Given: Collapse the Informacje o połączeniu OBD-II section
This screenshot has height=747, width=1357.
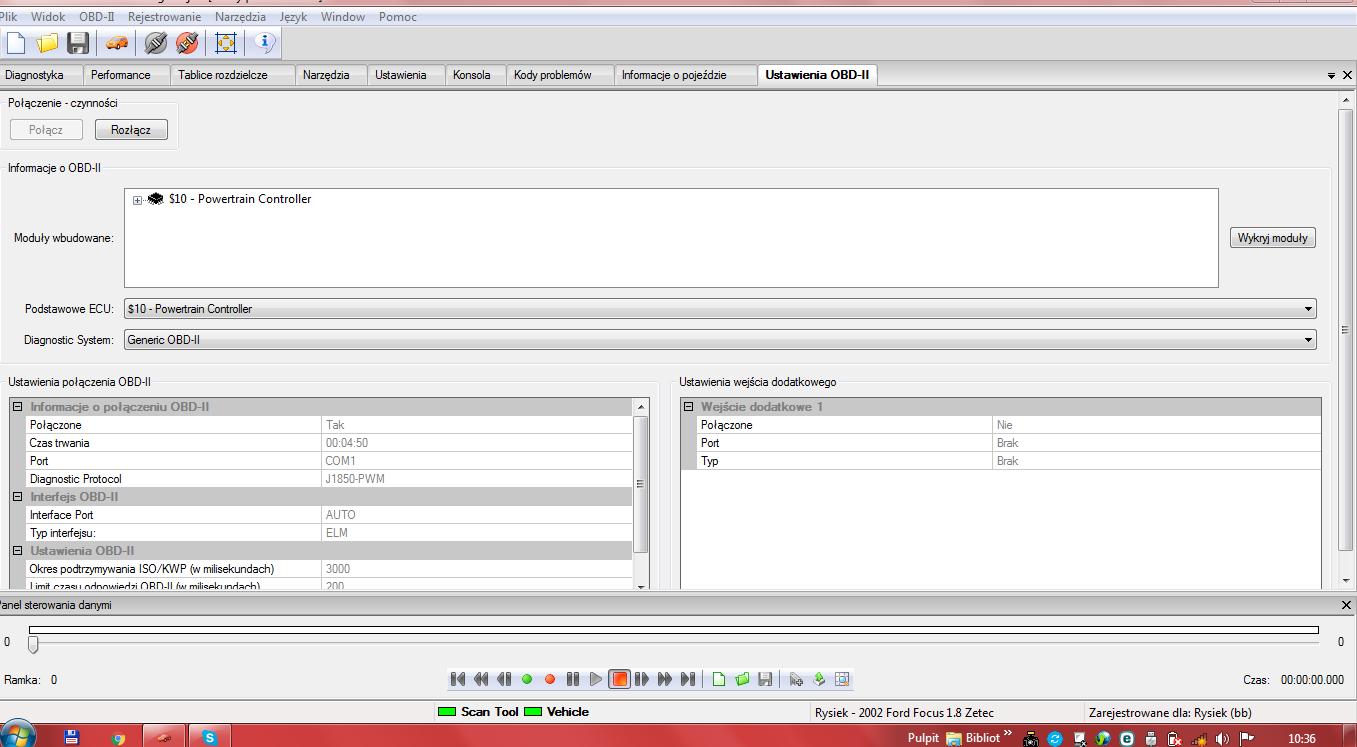Looking at the screenshot, I should 17,407.
